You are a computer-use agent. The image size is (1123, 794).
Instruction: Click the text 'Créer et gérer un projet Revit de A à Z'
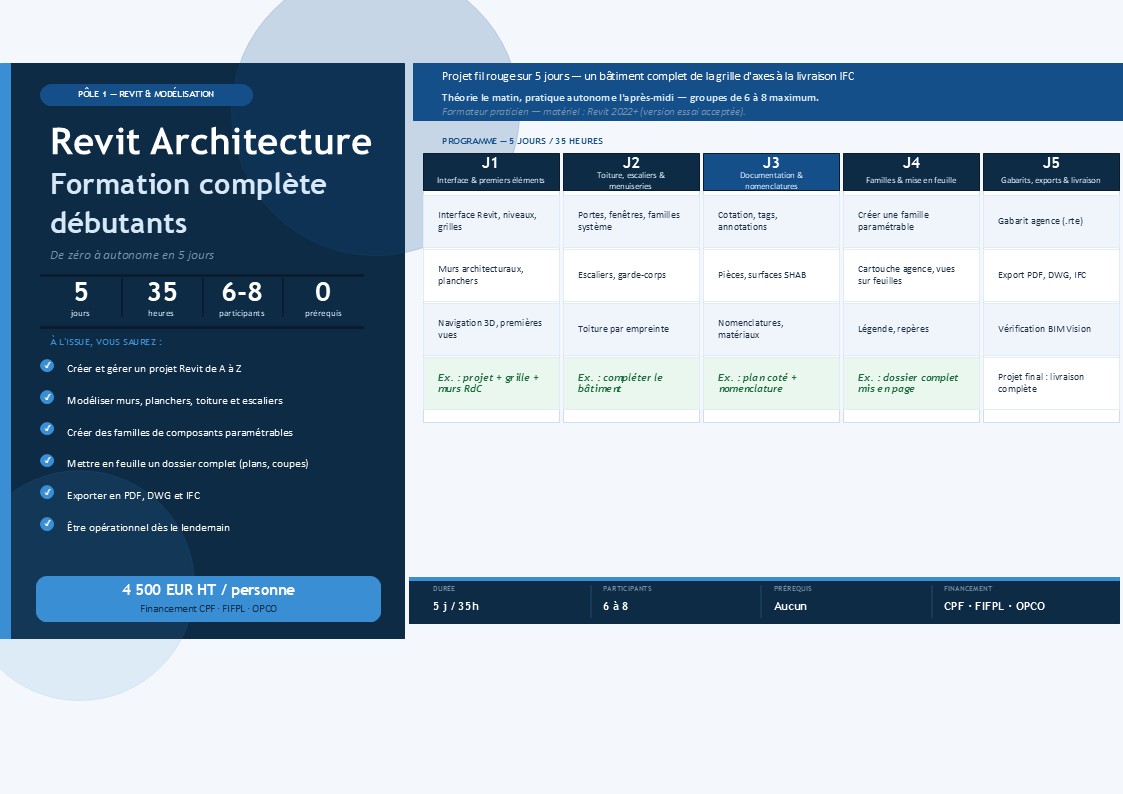click(x=154, y=369)
